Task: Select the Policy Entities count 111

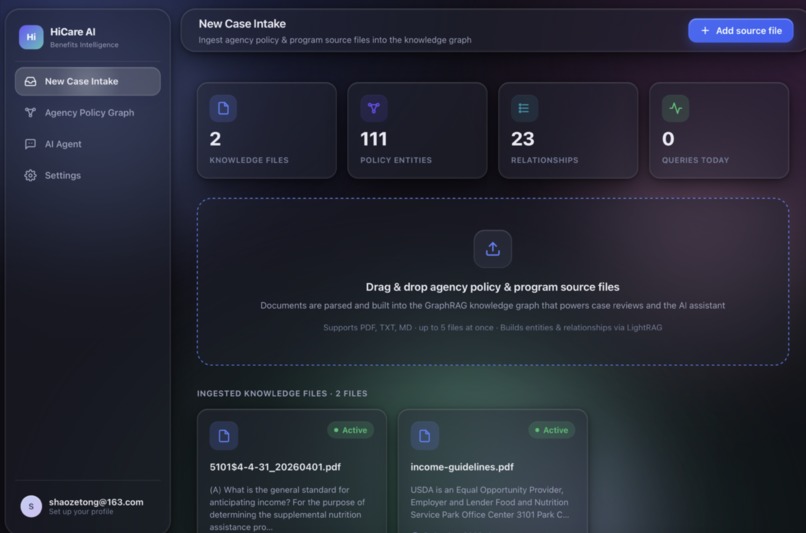Action: point(374,139)
